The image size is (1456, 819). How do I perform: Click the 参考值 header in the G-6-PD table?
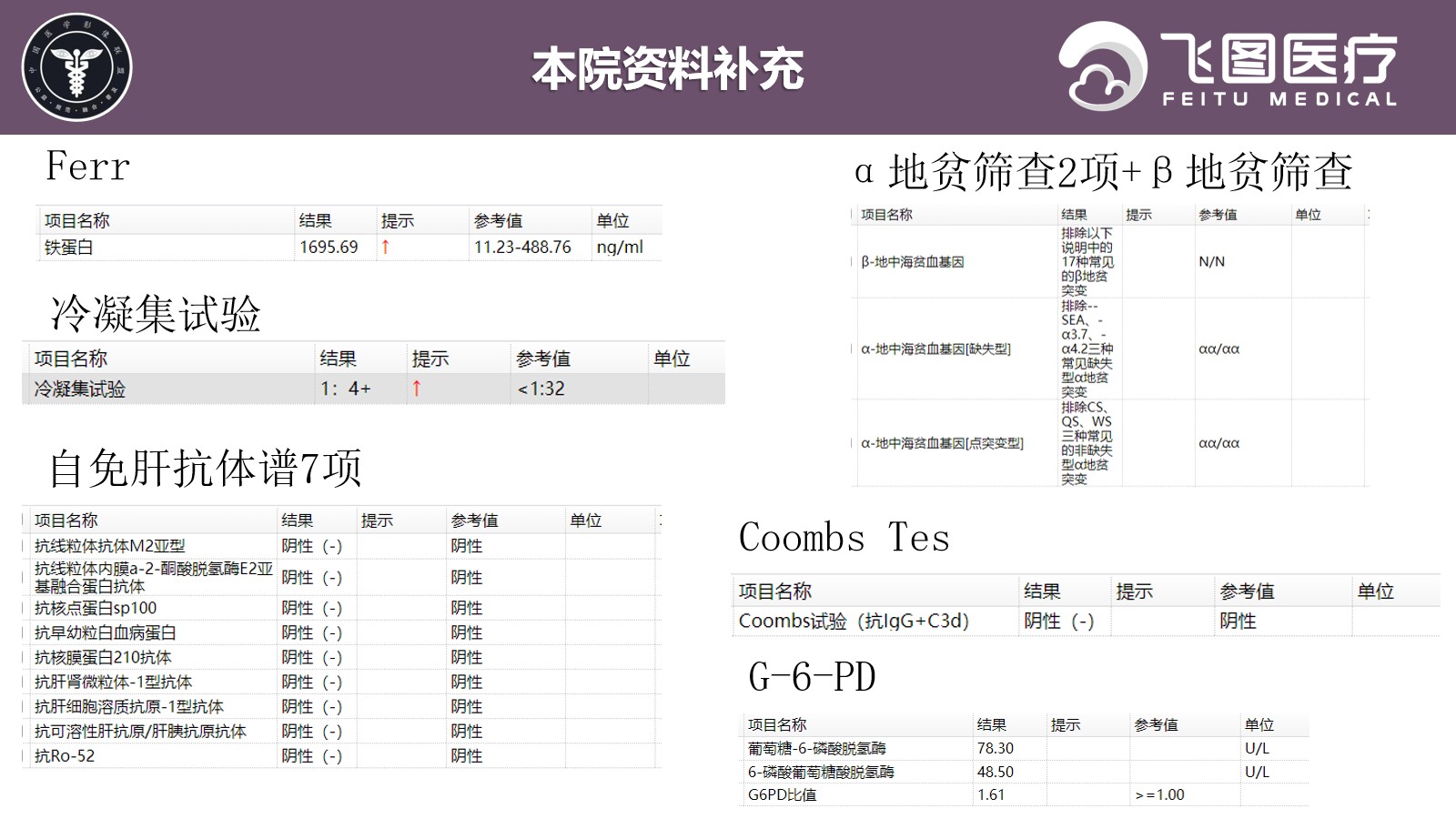tap(1156, 725)
